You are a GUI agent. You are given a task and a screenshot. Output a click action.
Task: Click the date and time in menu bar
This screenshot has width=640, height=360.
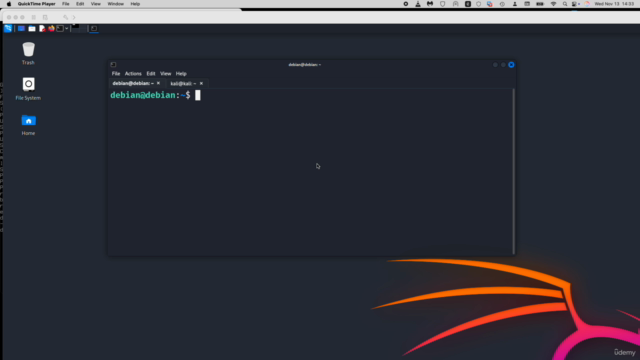point(614,4)
